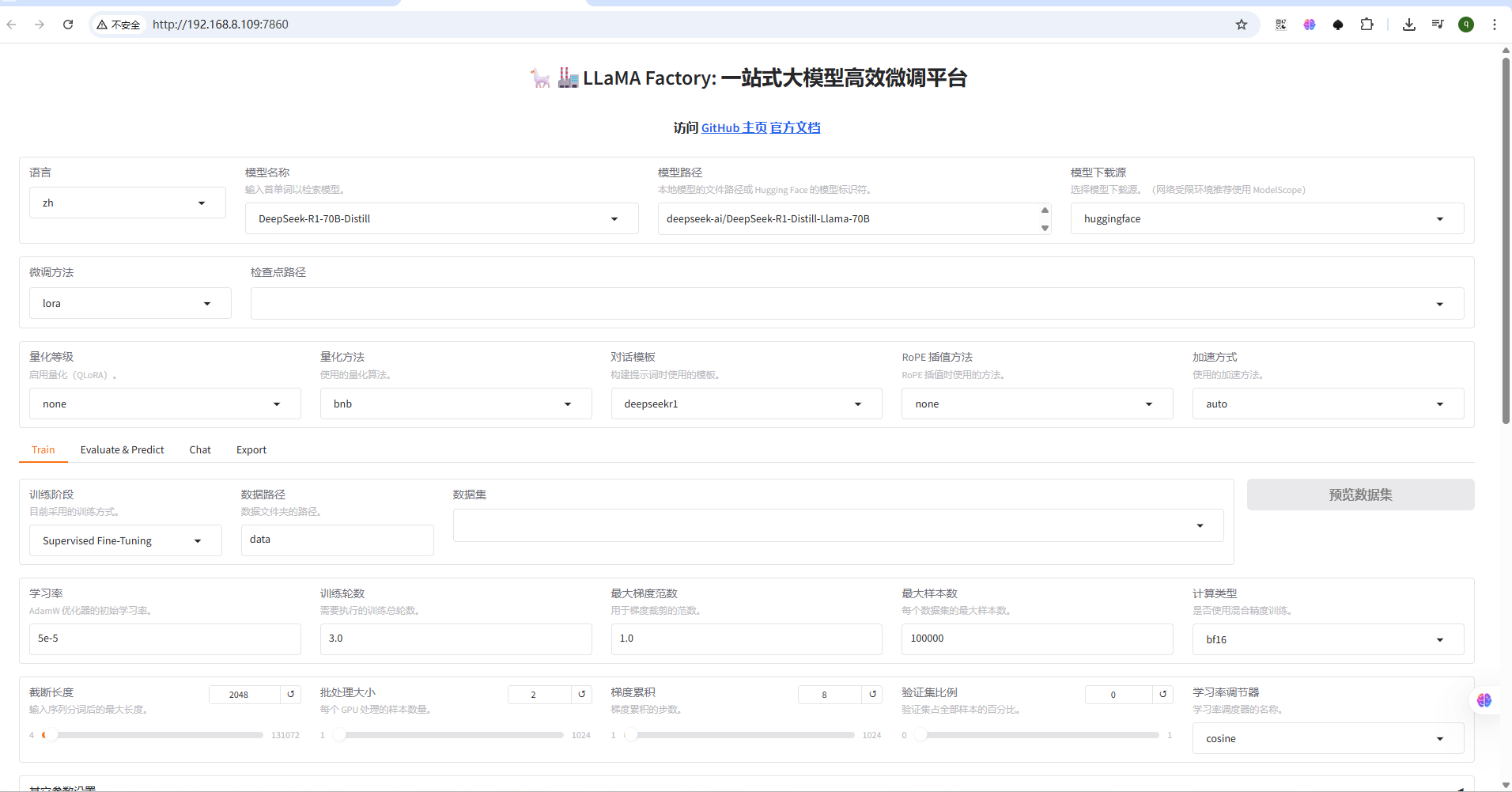
Task: Switch to Evaluate & Predict tab
Action: [x=122, y=449]
